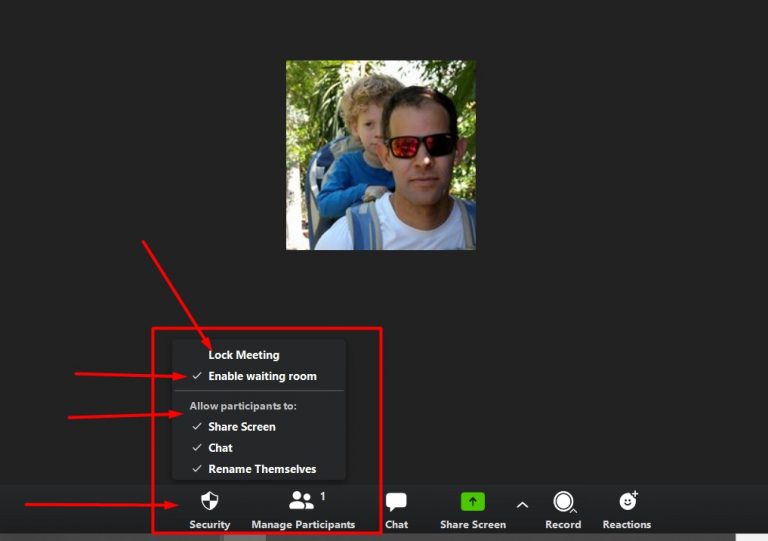Click the 'Allow participants to:' heading

point(243,406)
